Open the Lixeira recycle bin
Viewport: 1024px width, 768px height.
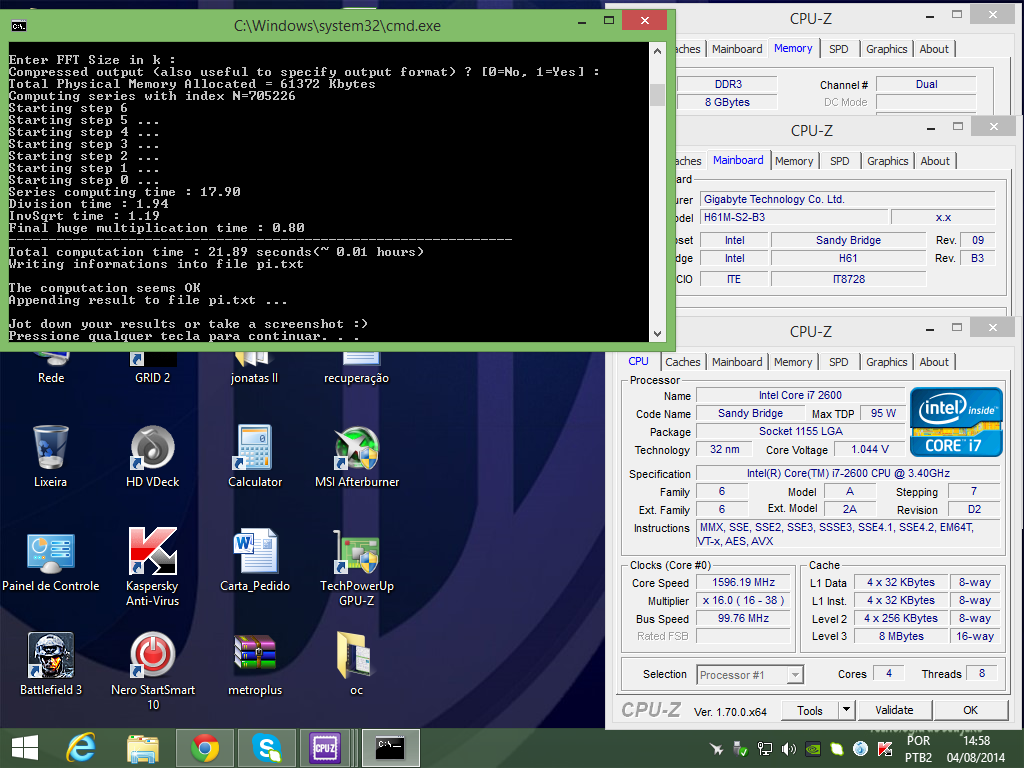point(50,456)
